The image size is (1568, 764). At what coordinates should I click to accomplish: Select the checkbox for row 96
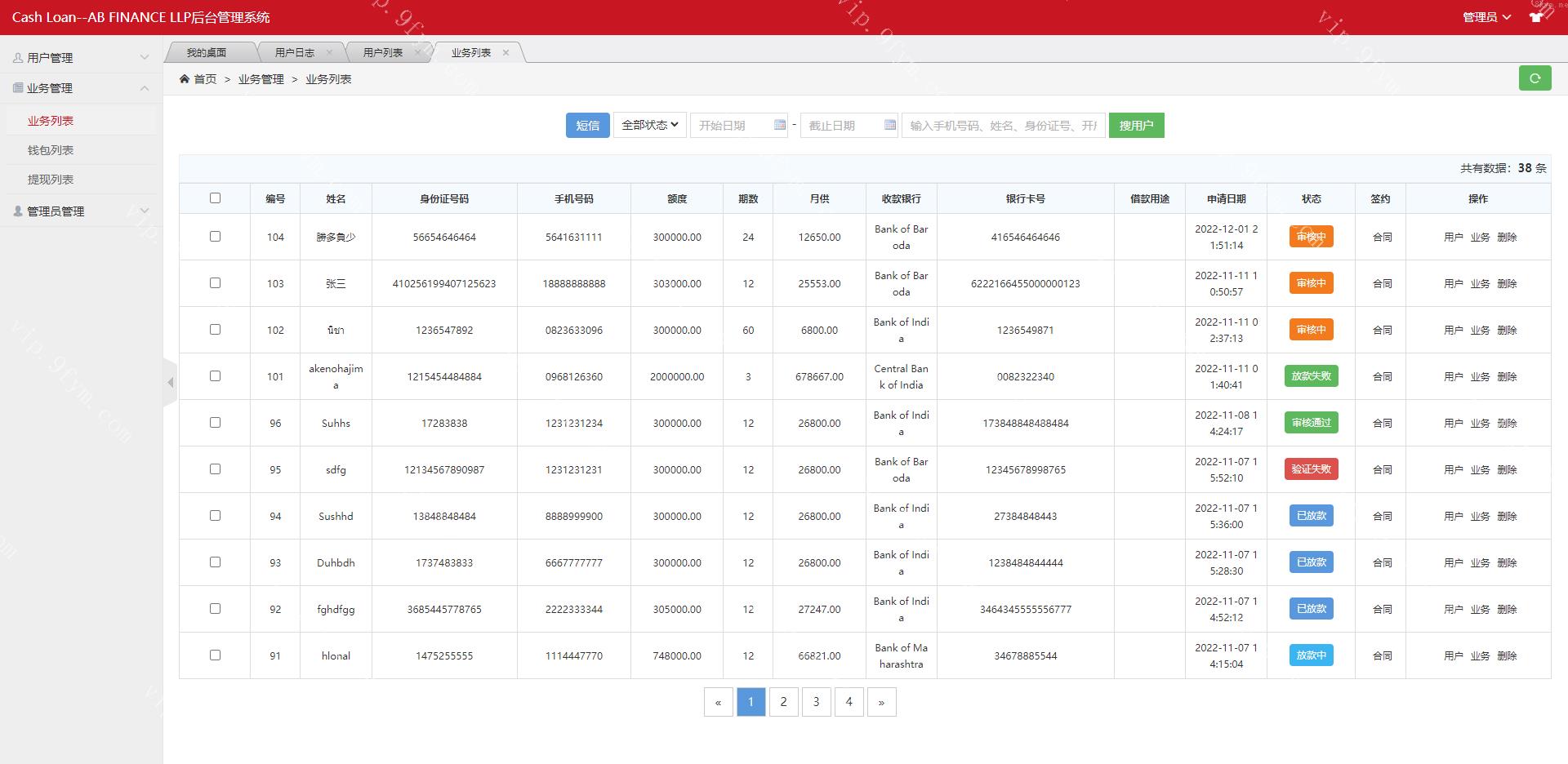pyautogui.click(x=215, y=423)
